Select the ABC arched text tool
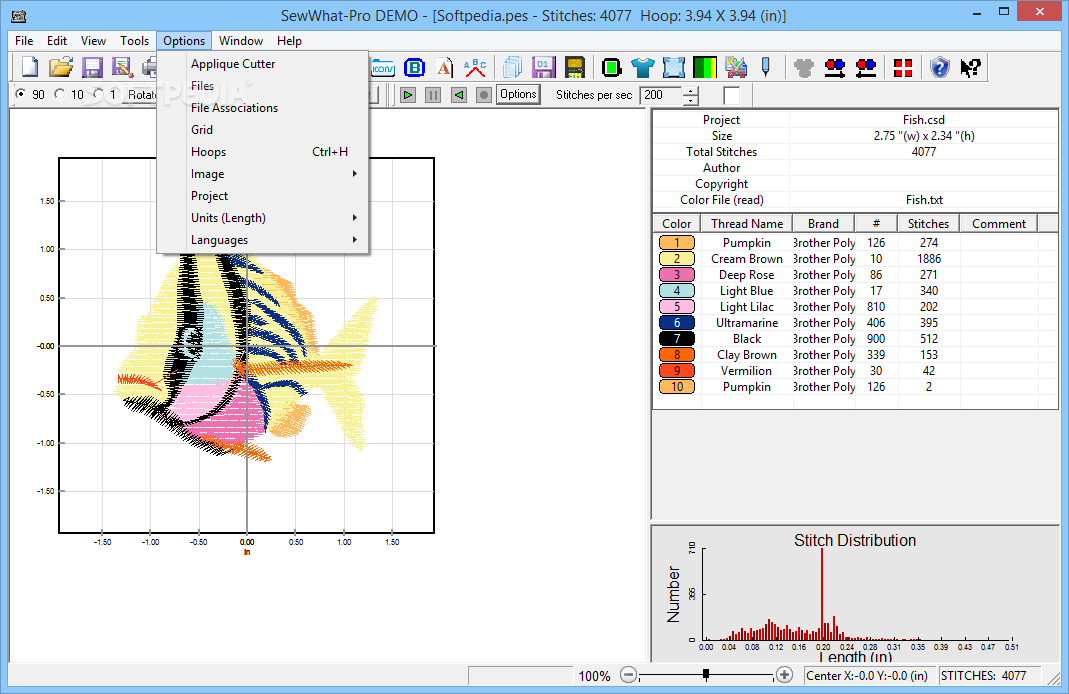This screenshot has height=694, width=1069. 475,67
